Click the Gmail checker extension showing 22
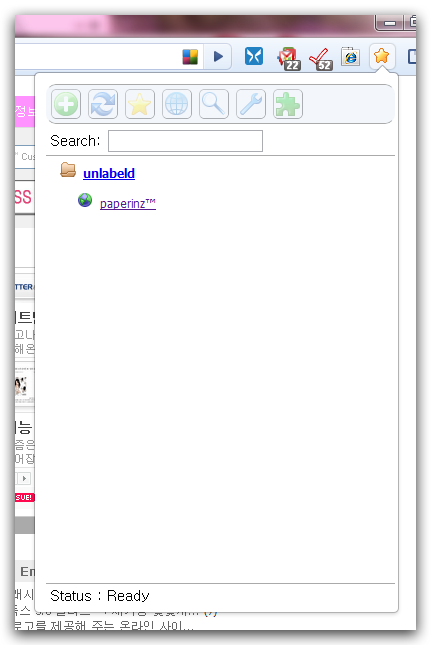 coord(289,59)
